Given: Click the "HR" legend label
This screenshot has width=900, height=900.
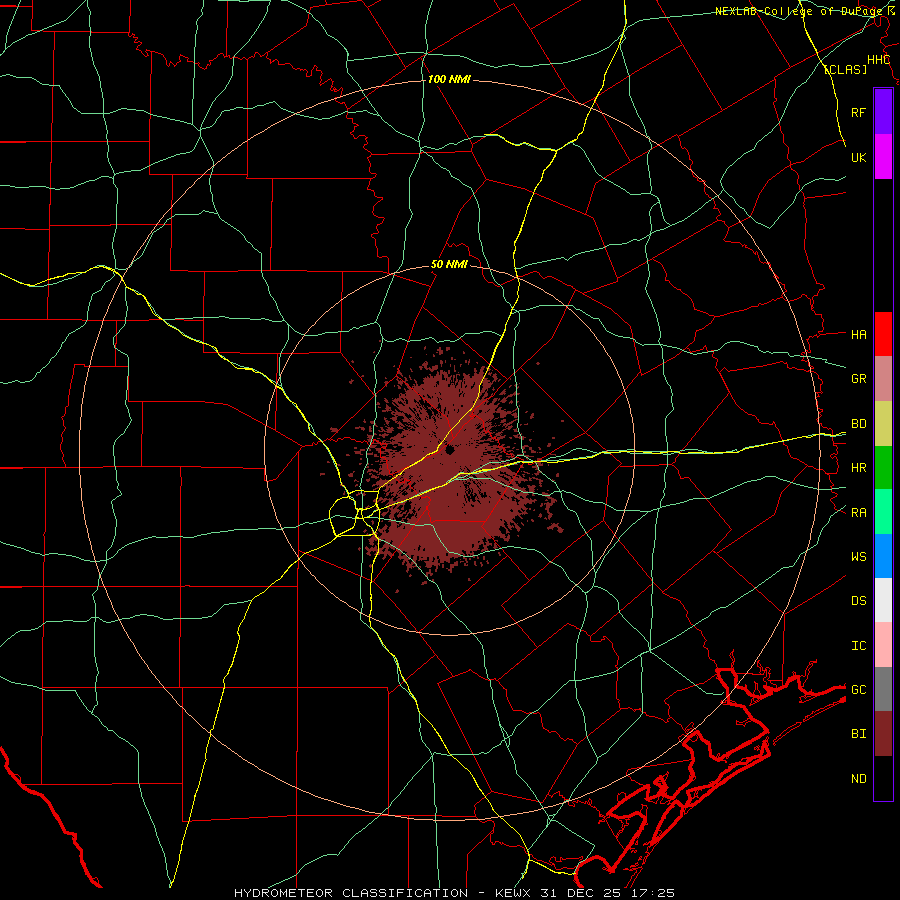Looking at the screenshot, I should [858, 467].
